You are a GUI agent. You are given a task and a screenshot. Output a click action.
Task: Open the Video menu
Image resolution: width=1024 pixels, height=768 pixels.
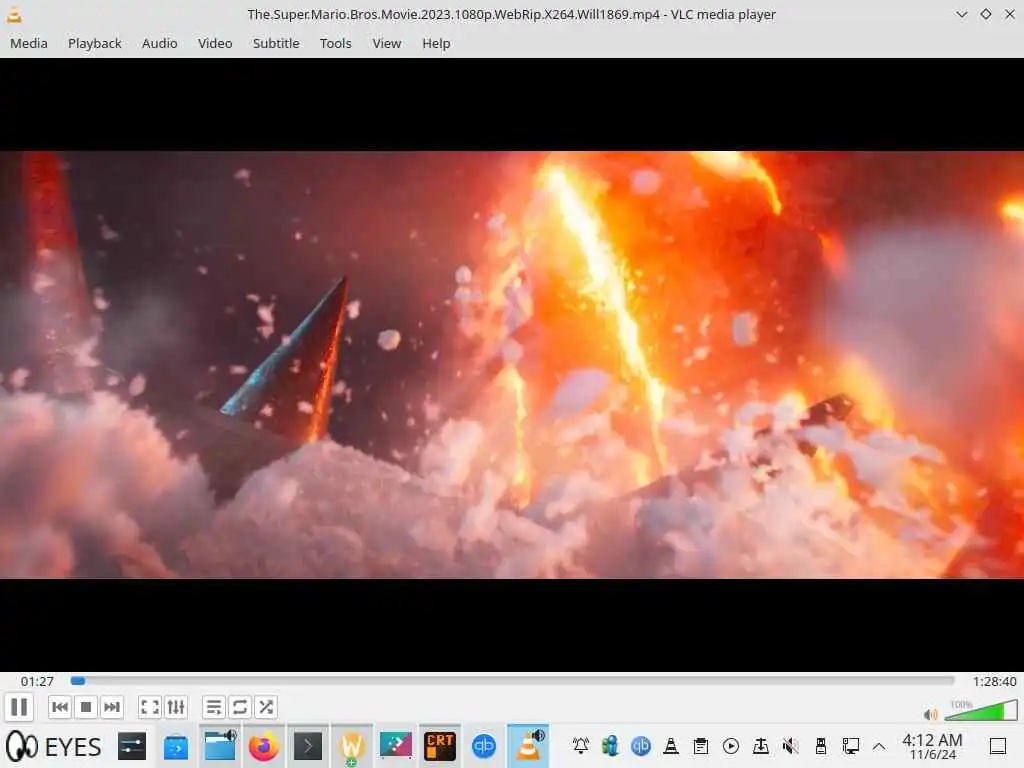(215, 43)
